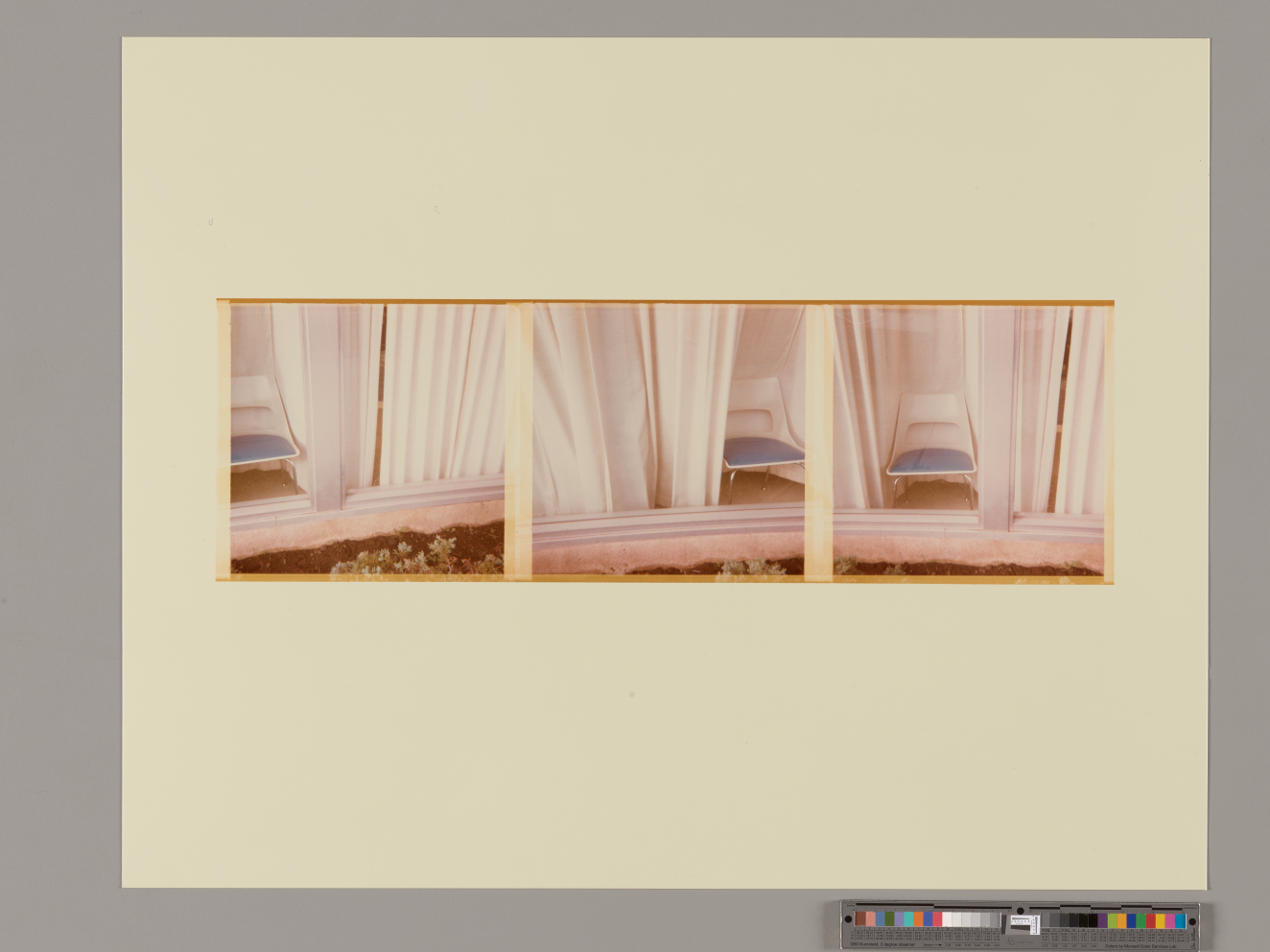The width and height of the screenshot is (1270, 952).
Task: Click the middle photo frame in the strip
Action: [668, 439]
